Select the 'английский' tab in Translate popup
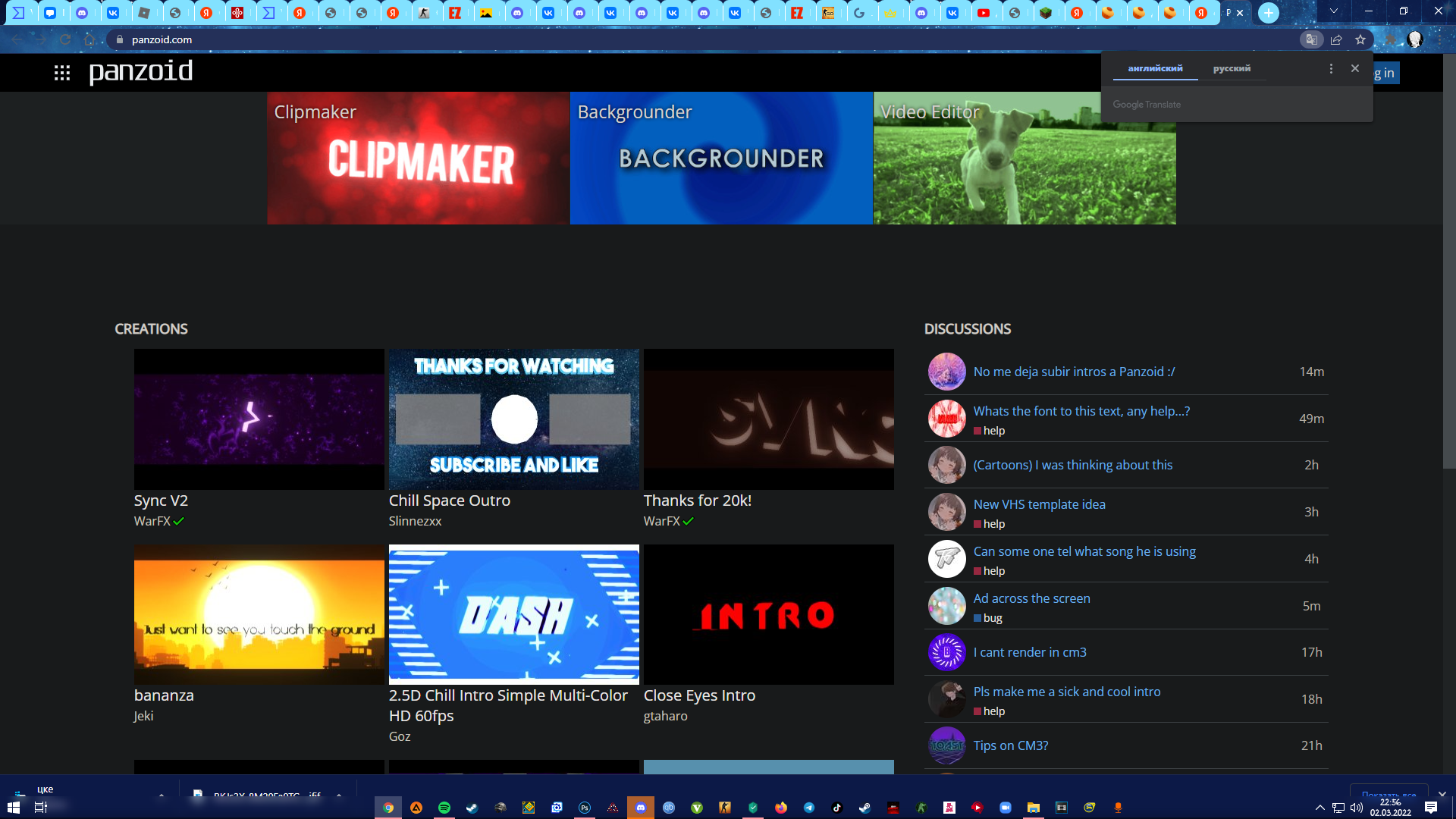This screenshot has width=1456, height=819. click(x=1155, y=68)
